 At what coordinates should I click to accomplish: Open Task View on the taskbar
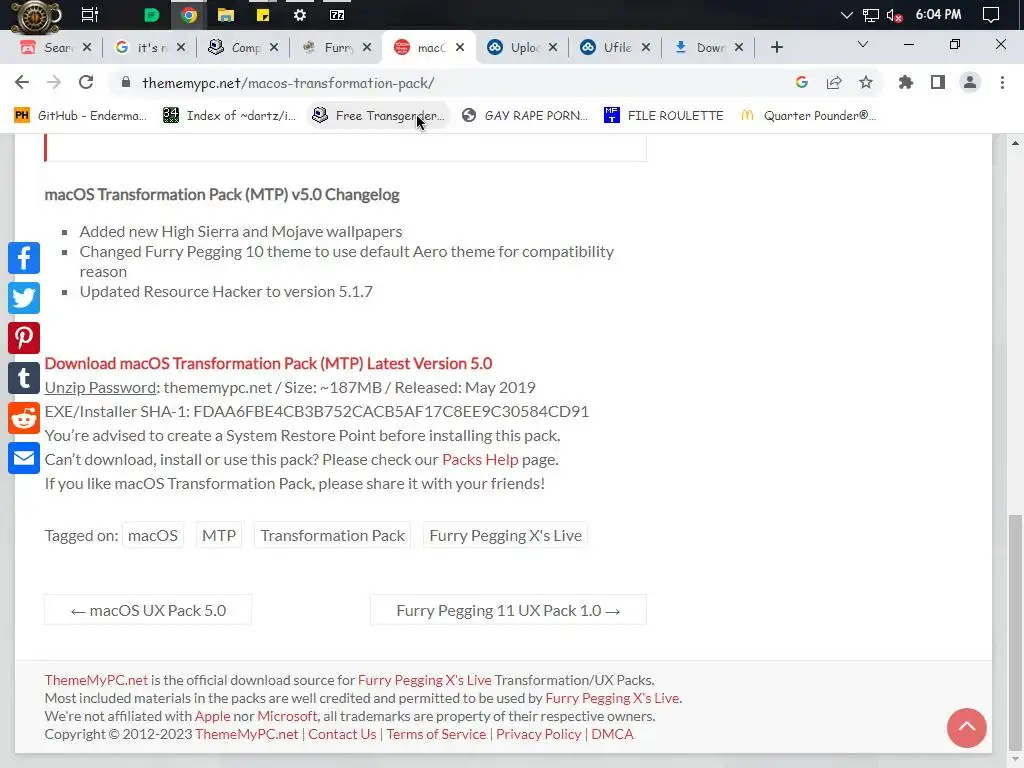click(x=89, y=14)
